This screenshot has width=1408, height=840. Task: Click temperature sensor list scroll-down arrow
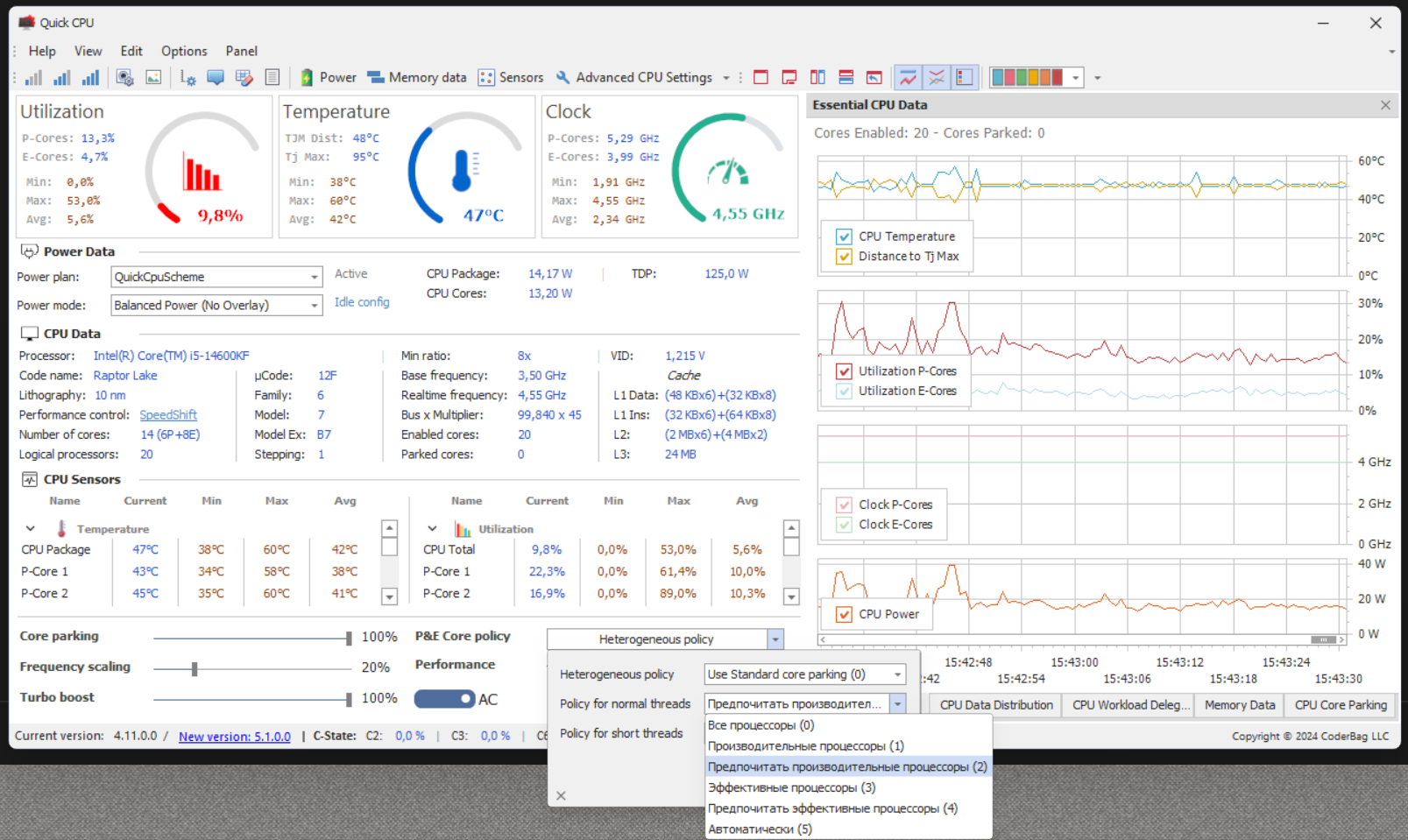390,596
